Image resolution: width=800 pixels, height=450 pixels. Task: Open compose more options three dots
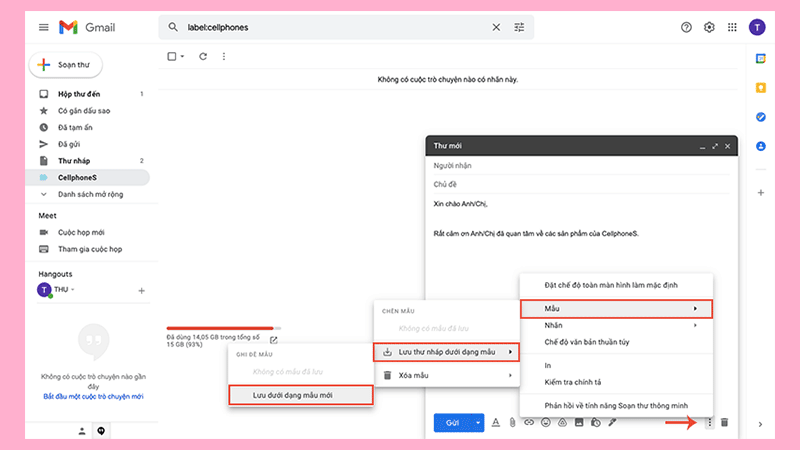coord(709,423)
